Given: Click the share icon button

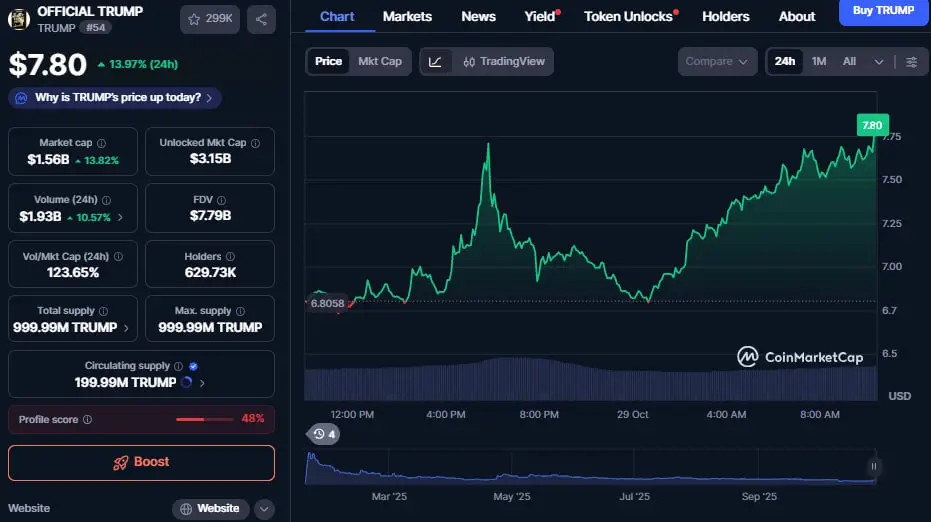Looking at the screenshot, I should (x=260, y=19).
